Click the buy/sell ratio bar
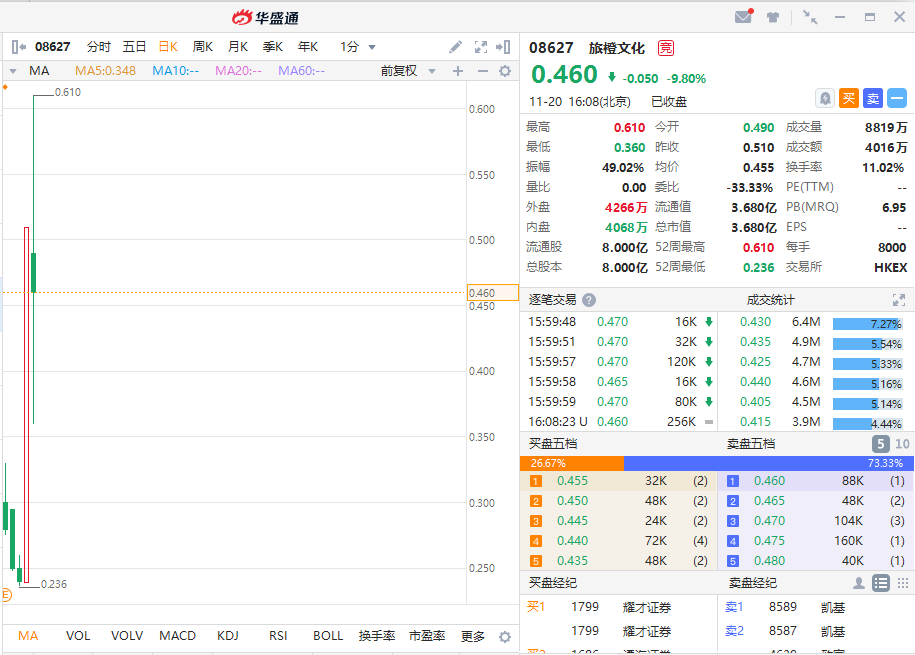915x655 pixels. [x=715, y=463]
